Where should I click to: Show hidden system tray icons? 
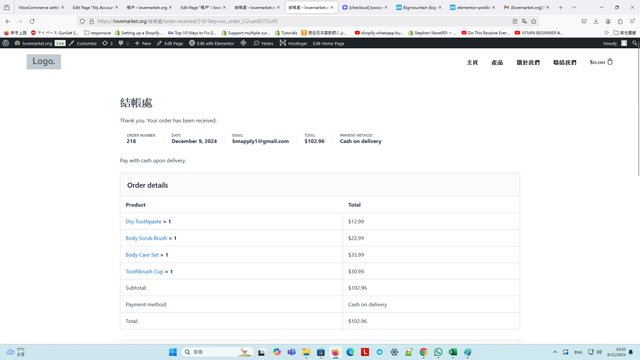click(x=555, y=352)
